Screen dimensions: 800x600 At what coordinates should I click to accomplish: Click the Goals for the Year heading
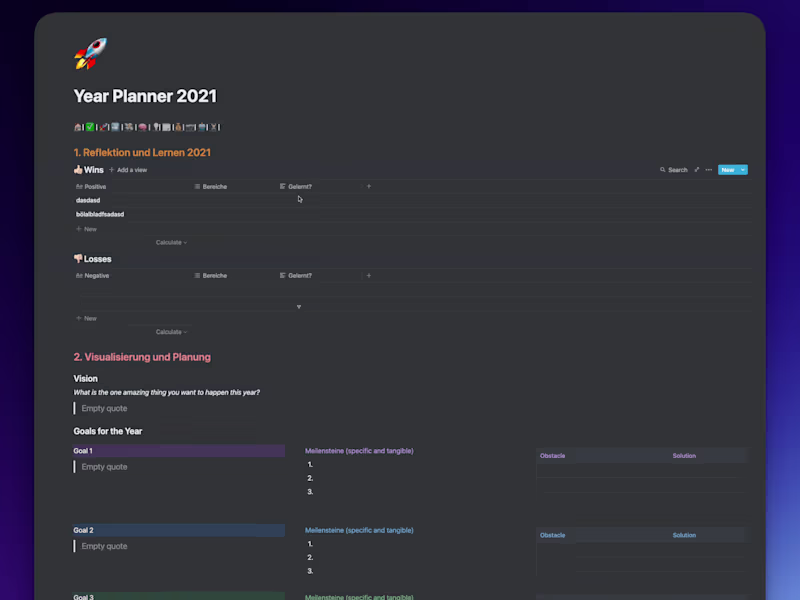click(x=108, y=431)
